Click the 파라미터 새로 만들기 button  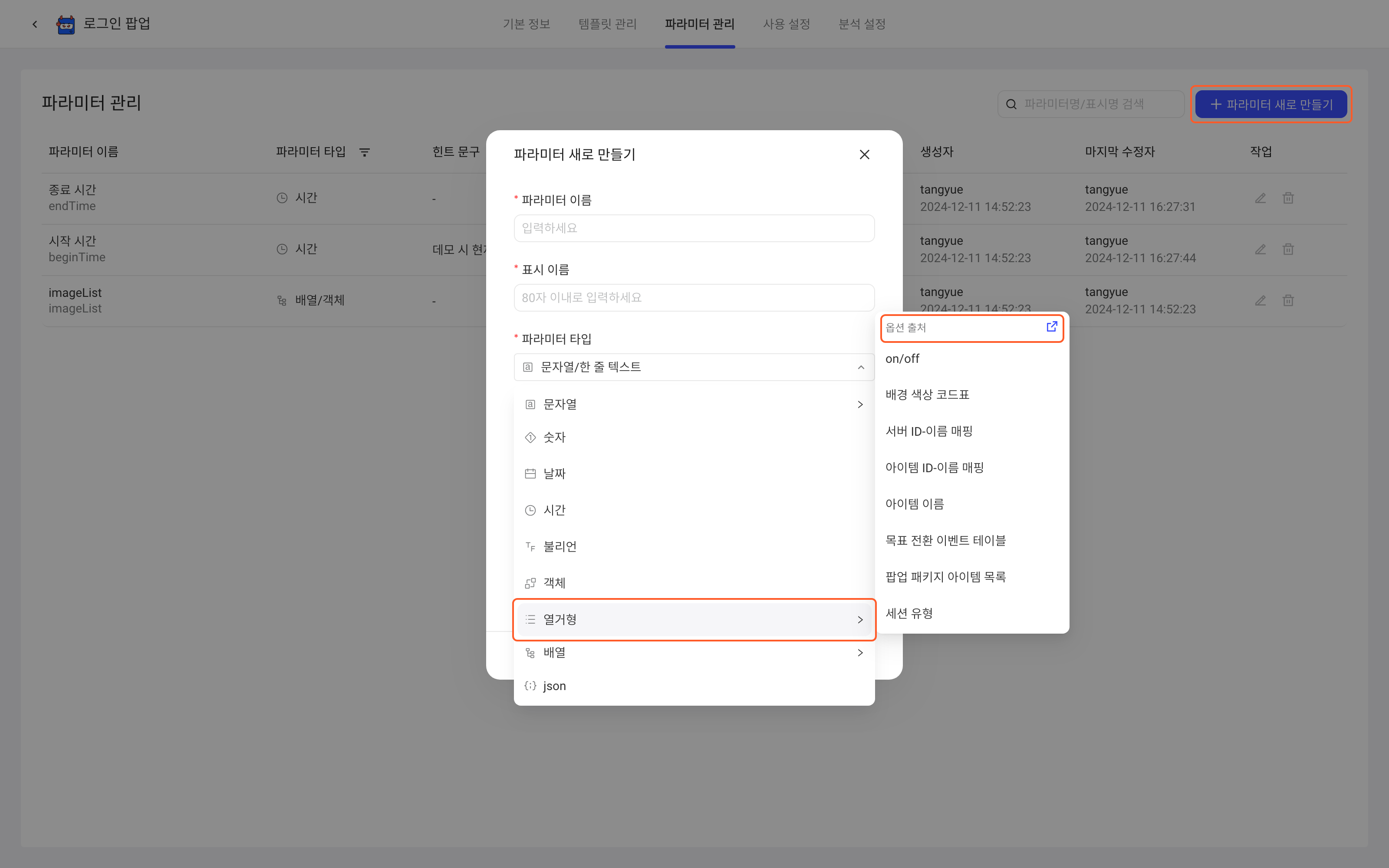coord(1271,104)
